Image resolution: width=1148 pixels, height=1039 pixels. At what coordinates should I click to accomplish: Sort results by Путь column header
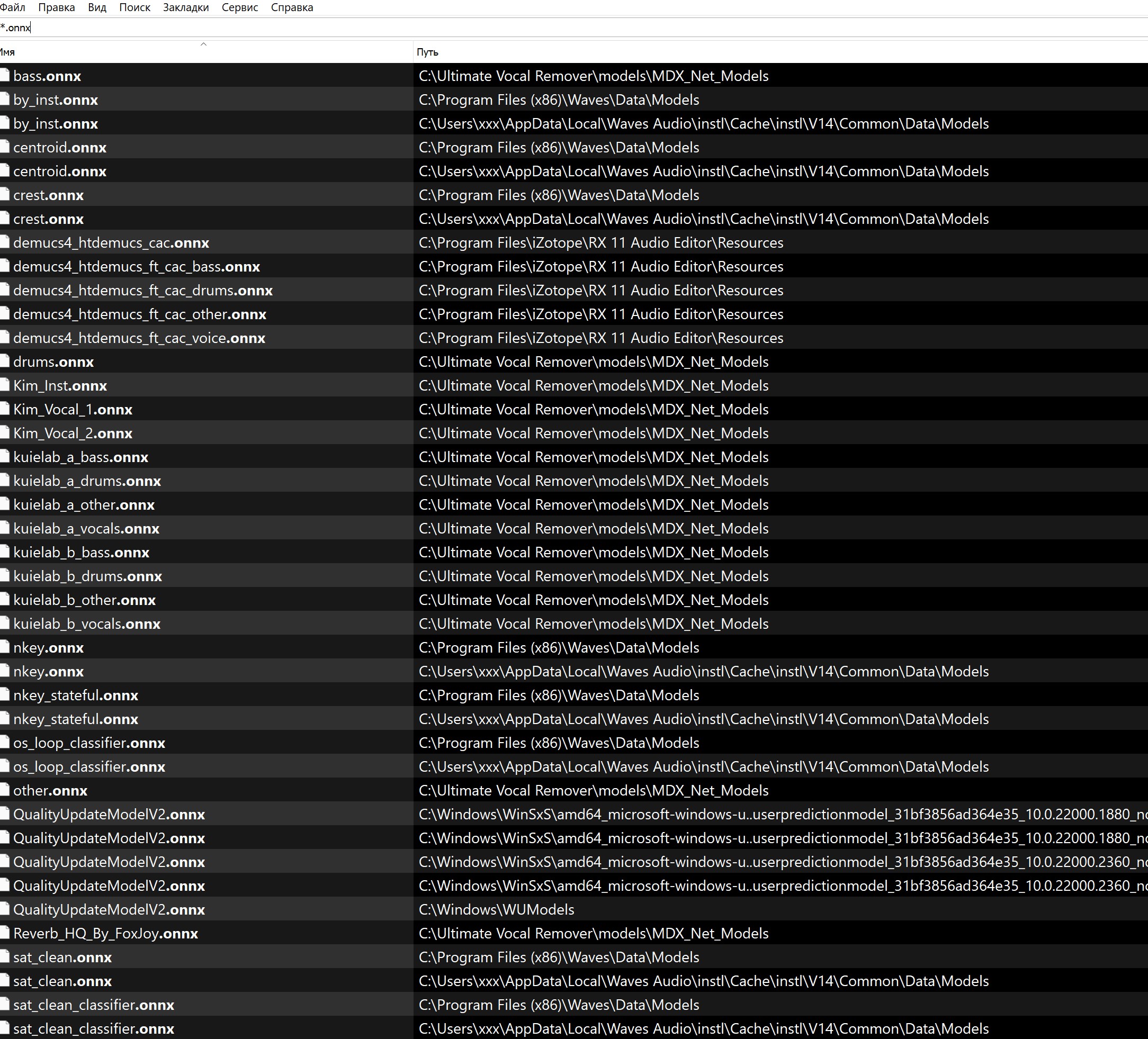427,52
